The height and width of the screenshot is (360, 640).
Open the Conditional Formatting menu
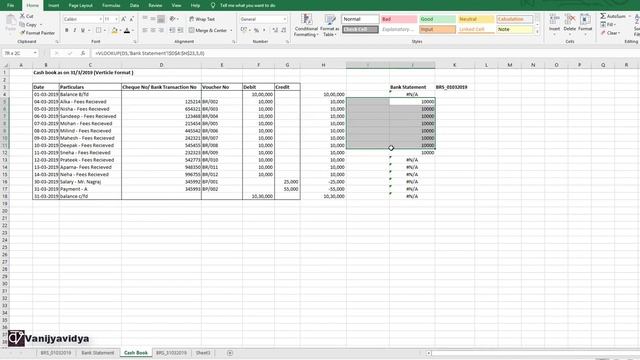306,25
